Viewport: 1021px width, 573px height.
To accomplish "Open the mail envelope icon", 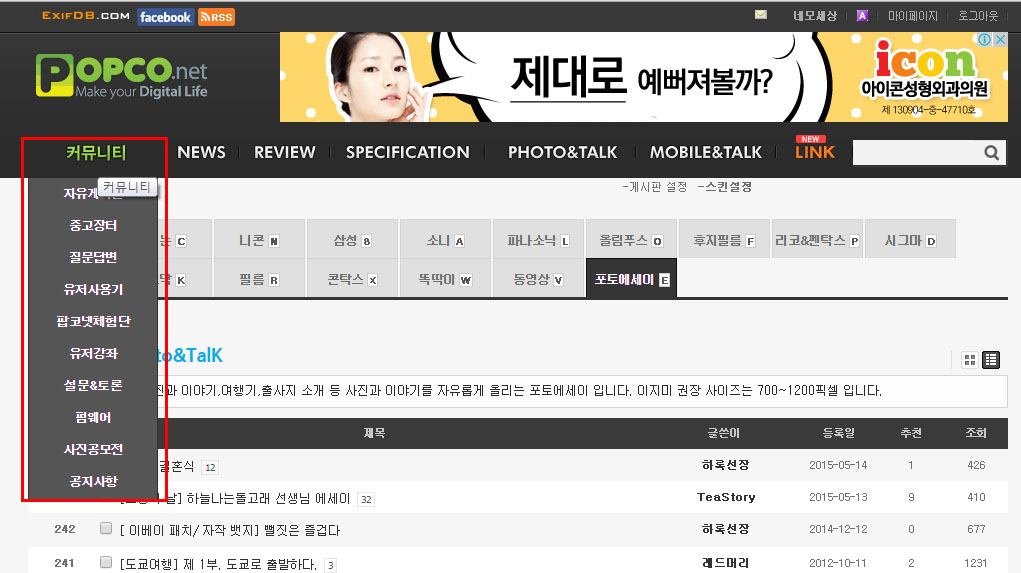I will coord(761,15).
